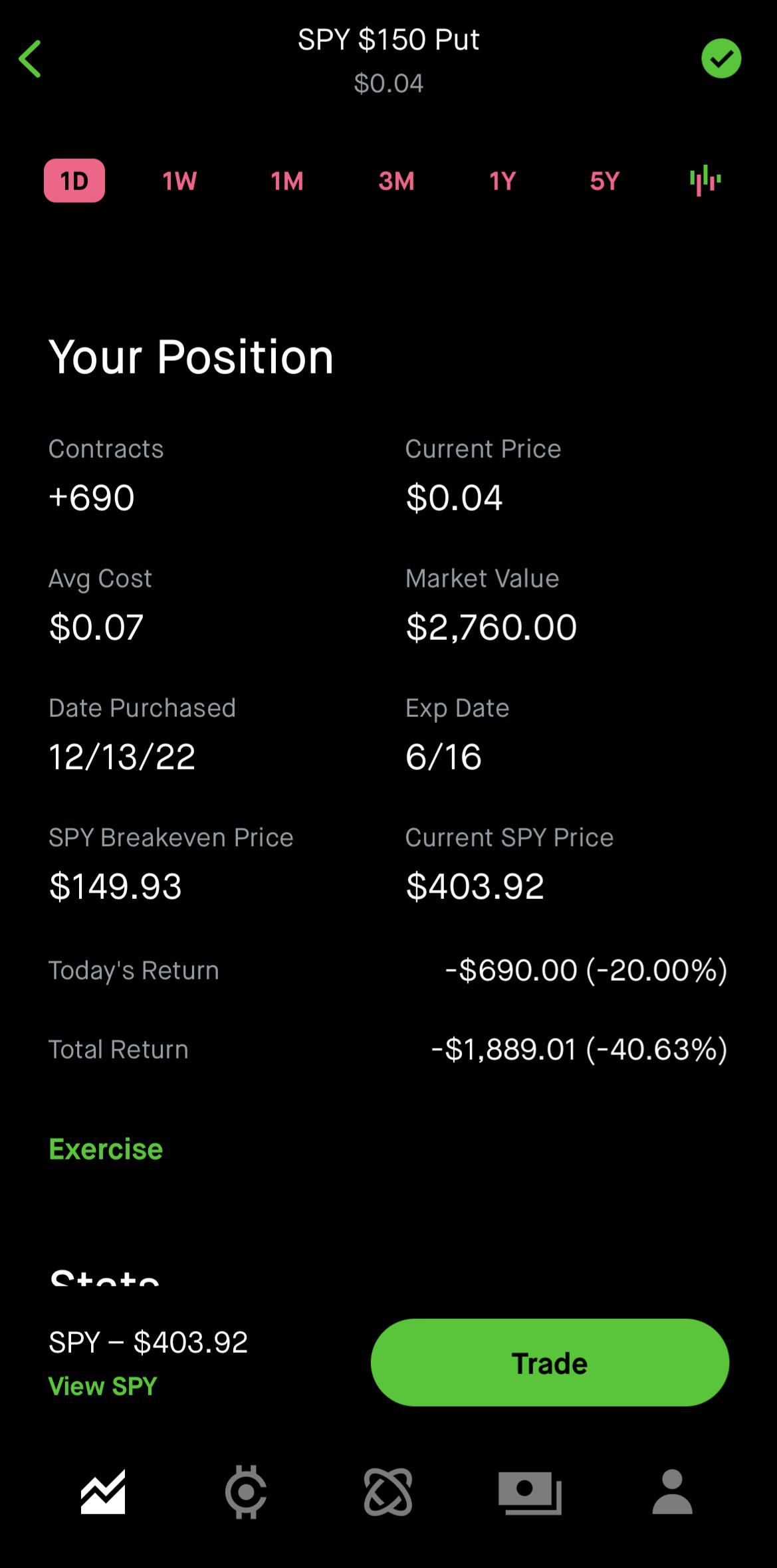Open the crypto tab icon

coord(246,1492)
